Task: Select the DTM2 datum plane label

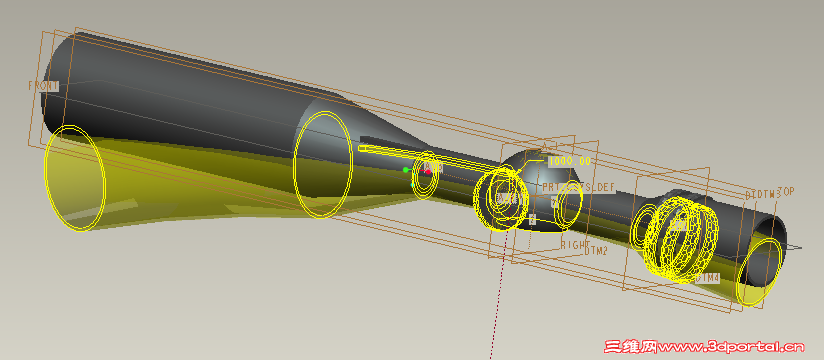Action: pyautogui.click(x=596, y=251)
